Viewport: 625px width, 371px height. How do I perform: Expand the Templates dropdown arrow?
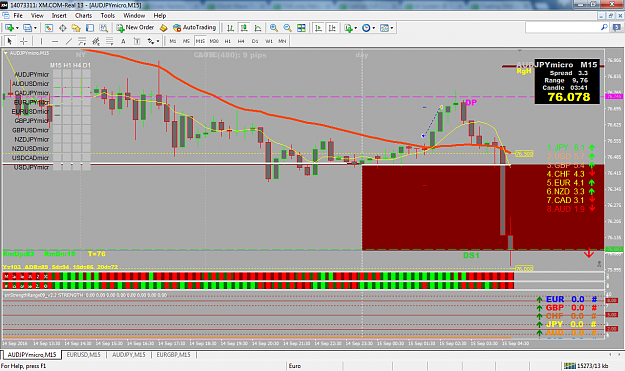coord(392,28)
